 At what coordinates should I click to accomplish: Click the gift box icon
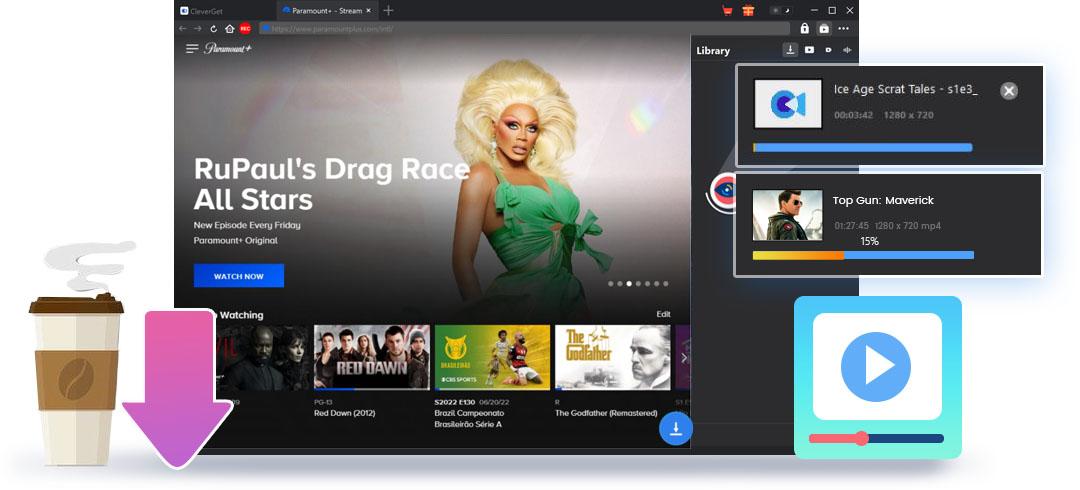tap(748, 10)
